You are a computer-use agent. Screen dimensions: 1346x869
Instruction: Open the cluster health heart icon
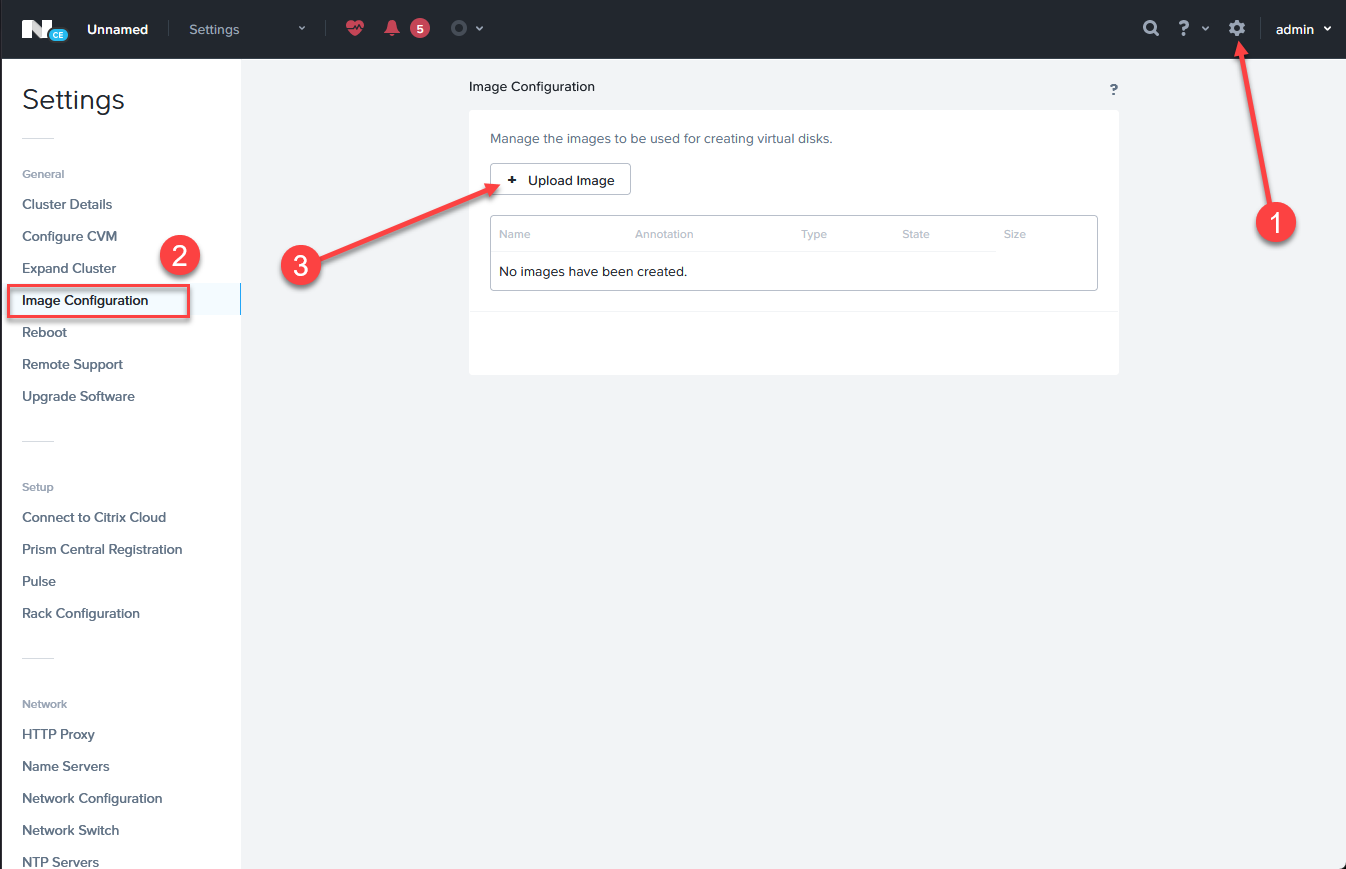(x=355, y=29)
